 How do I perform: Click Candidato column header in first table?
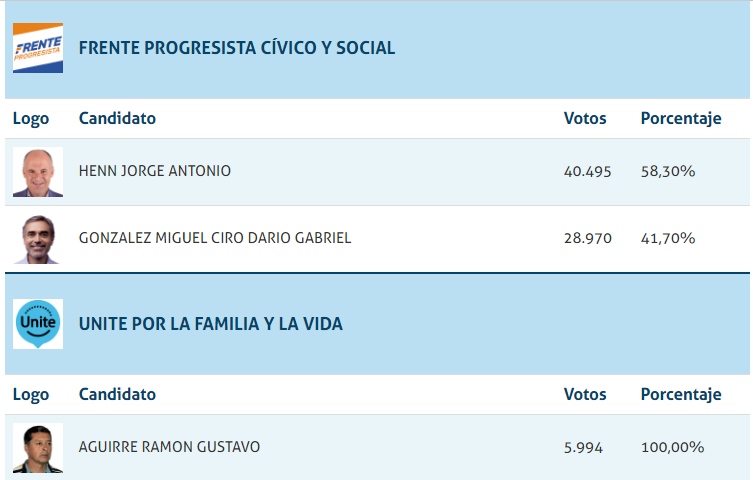pyautogui.click(x=117, y=118)
